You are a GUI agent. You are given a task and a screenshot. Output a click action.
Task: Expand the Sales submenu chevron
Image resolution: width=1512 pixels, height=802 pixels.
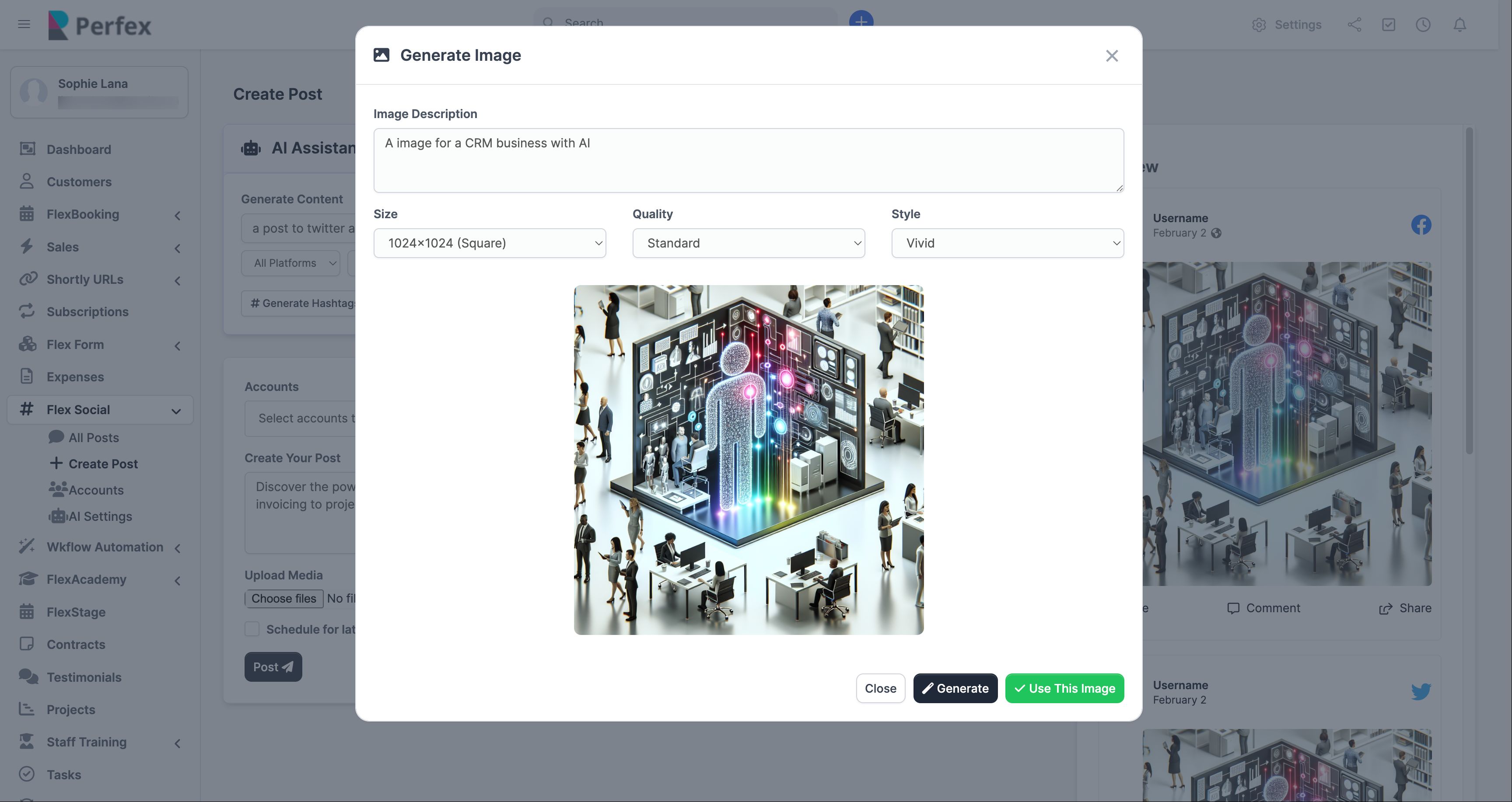click(x=177, y=248)
